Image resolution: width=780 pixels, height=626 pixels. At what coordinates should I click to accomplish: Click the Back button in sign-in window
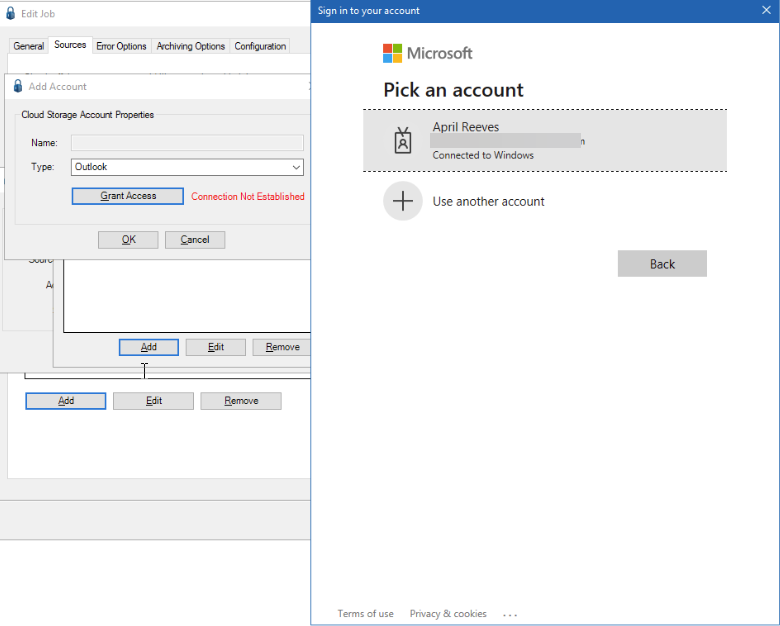662,264
